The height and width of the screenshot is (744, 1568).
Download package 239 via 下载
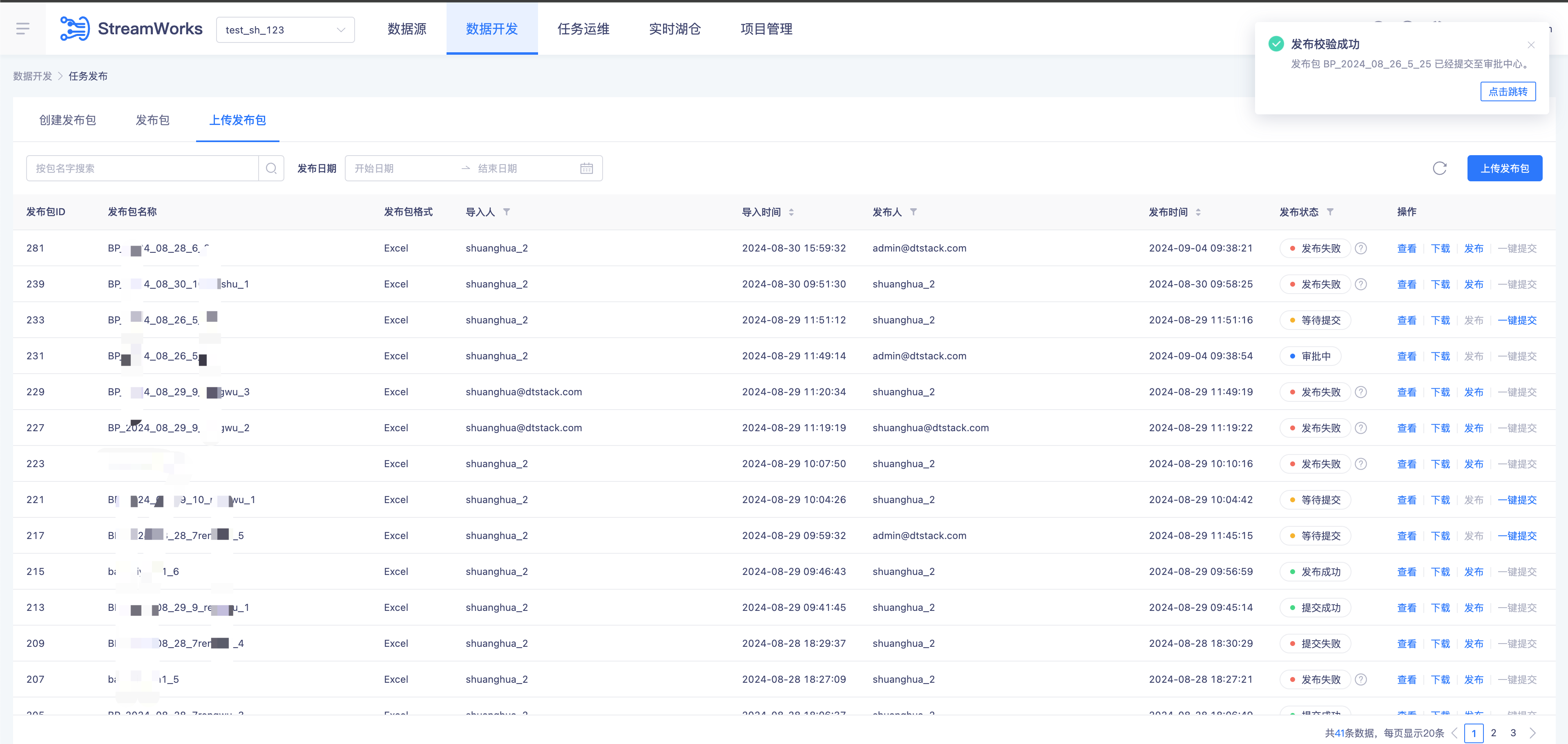pos(1440,284)
